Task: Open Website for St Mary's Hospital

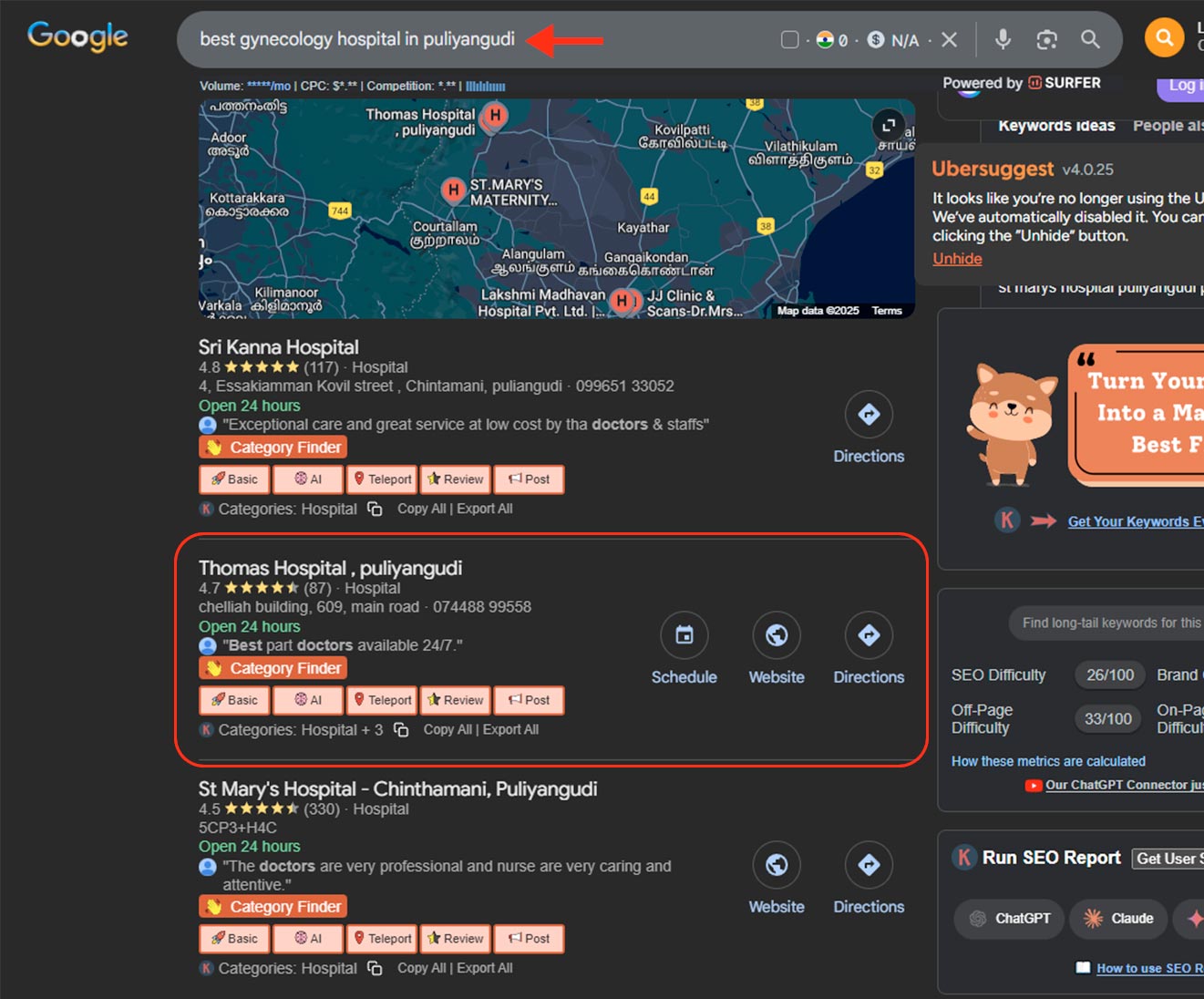Action: [777, 865]
